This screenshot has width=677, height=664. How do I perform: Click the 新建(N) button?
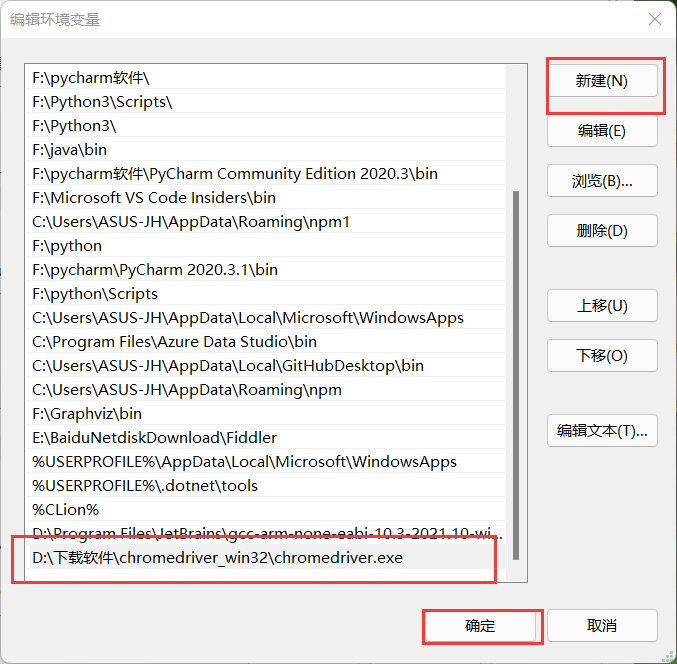tap(602, 81)
